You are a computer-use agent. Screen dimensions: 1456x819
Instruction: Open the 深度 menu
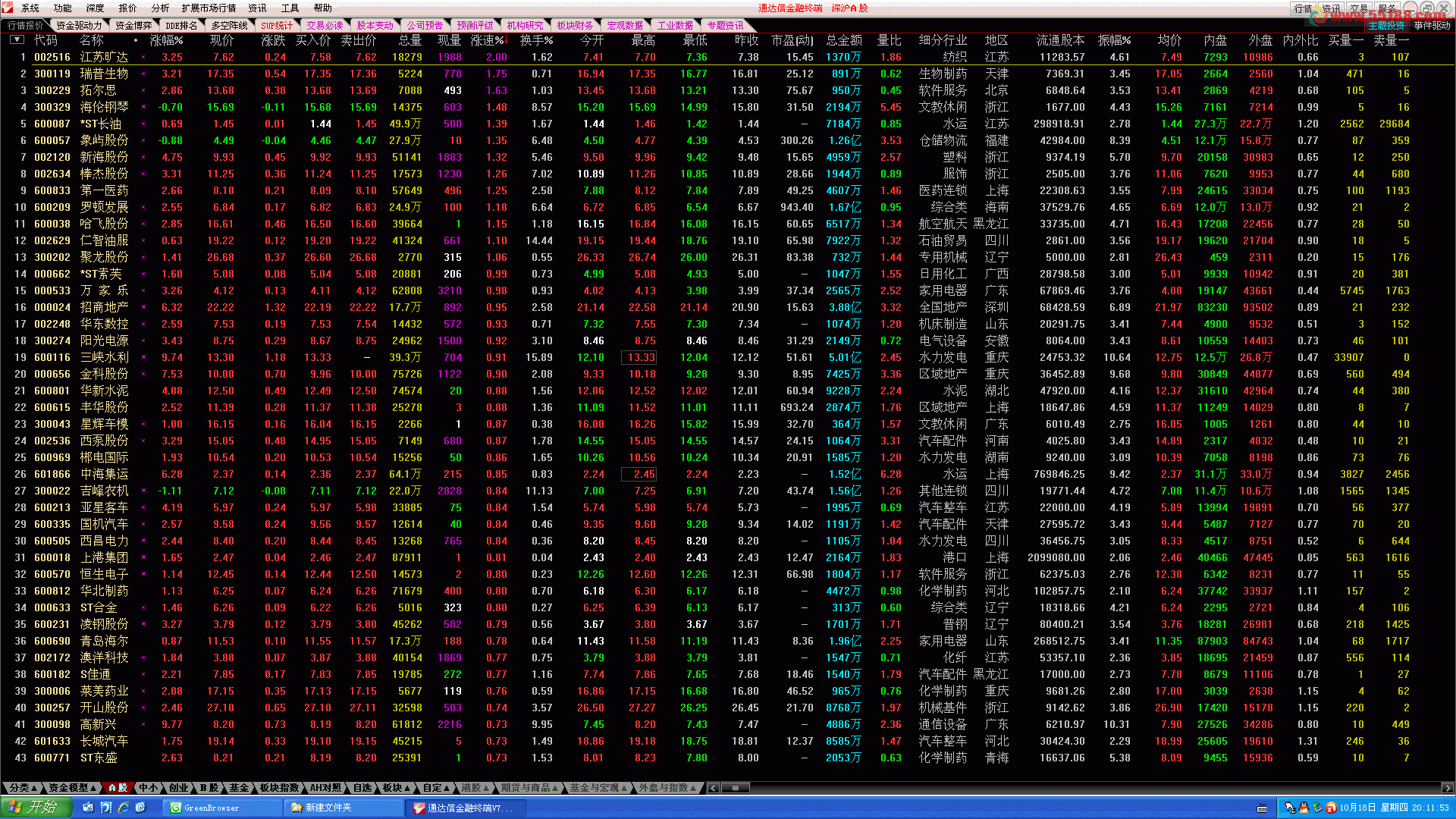click(95, 8)
